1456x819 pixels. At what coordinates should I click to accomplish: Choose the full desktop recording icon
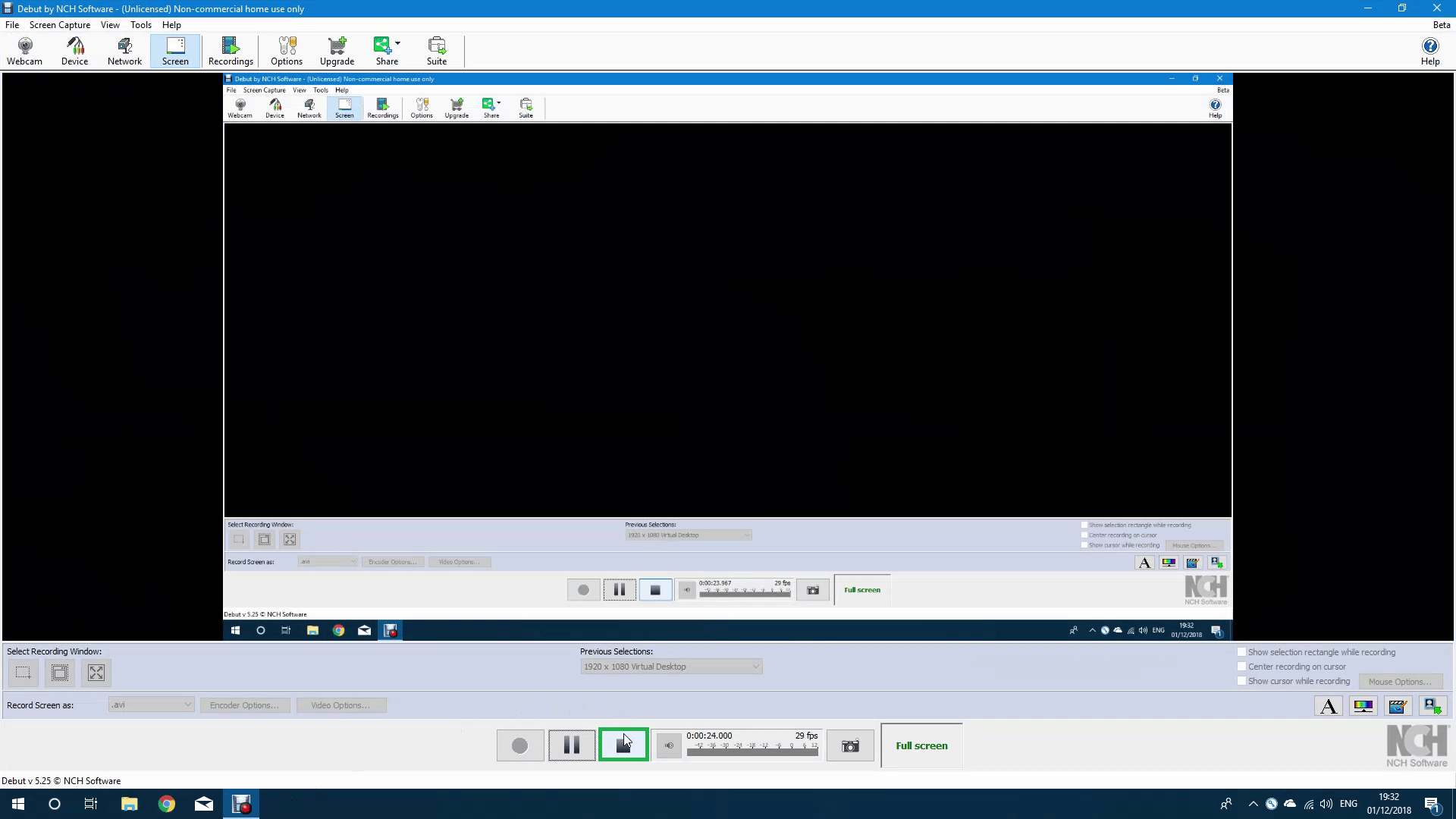pos(96,673)
